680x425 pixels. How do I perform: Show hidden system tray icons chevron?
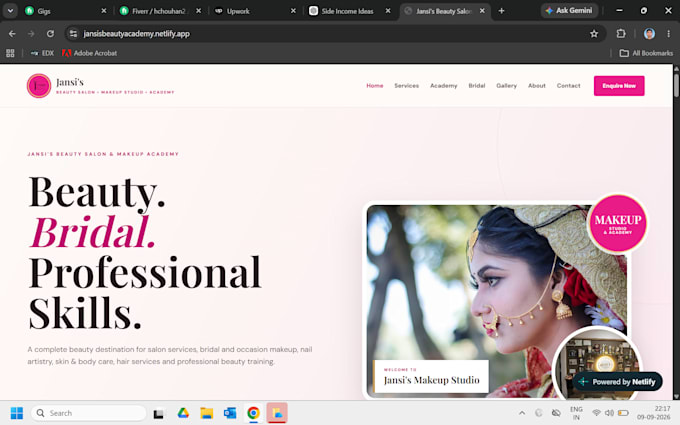coord(522,413)
